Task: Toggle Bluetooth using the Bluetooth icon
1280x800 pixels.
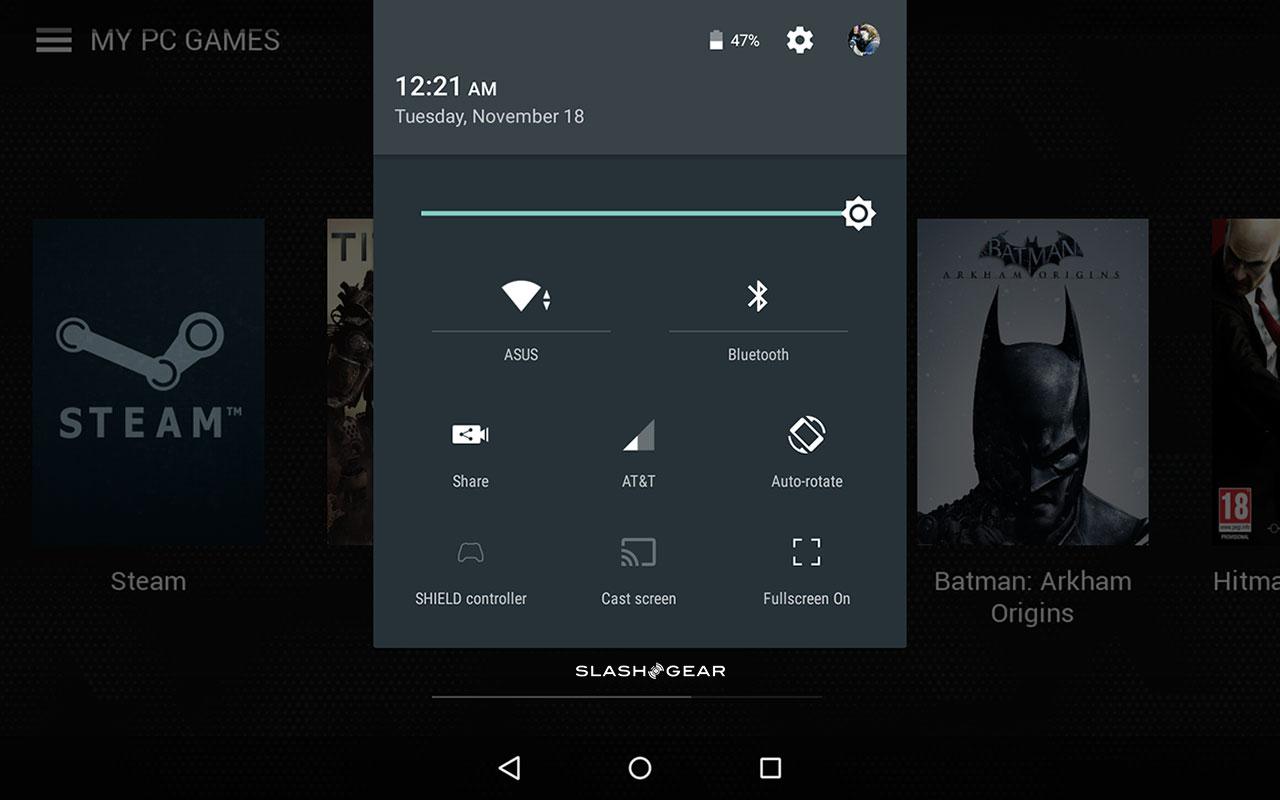Action: pyautogui.click(x=758, y=296)
